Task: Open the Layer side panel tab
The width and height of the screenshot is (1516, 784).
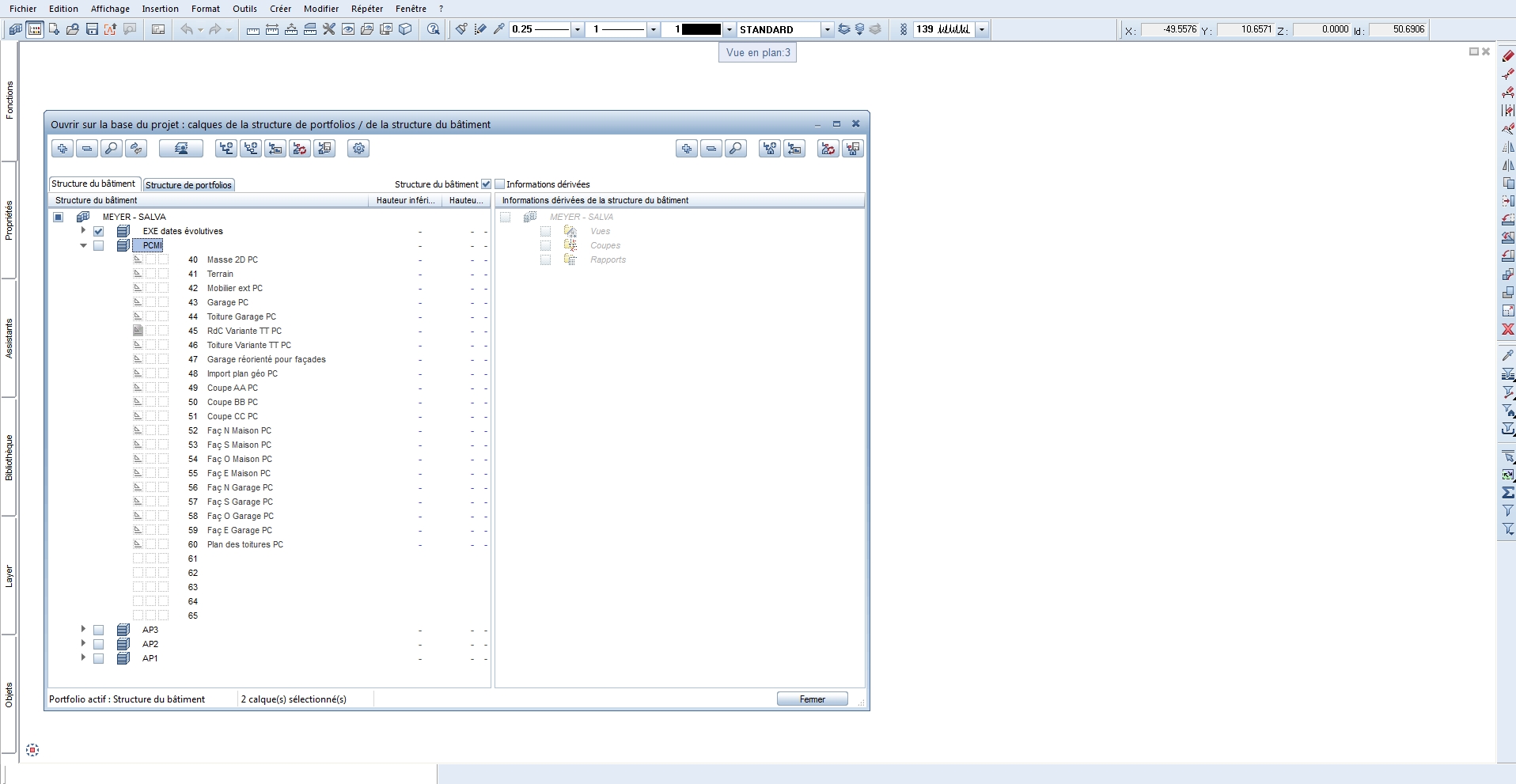Action: (9, 576)
